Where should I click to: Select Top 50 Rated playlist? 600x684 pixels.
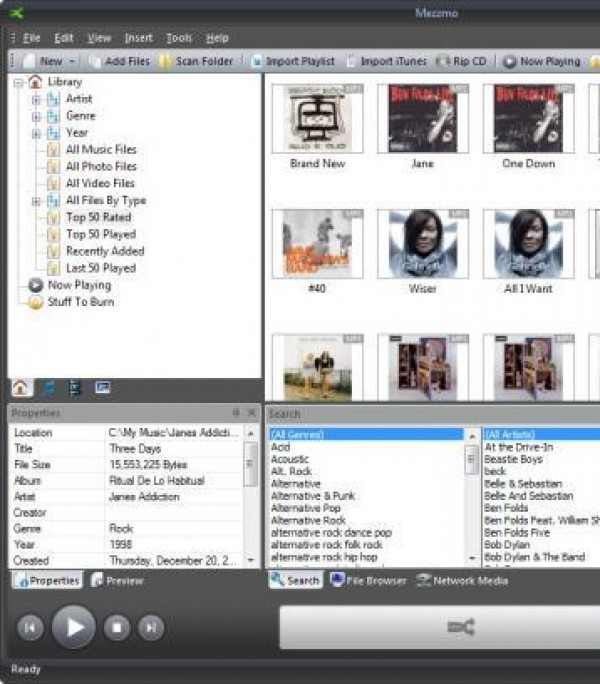click(99, 217)
